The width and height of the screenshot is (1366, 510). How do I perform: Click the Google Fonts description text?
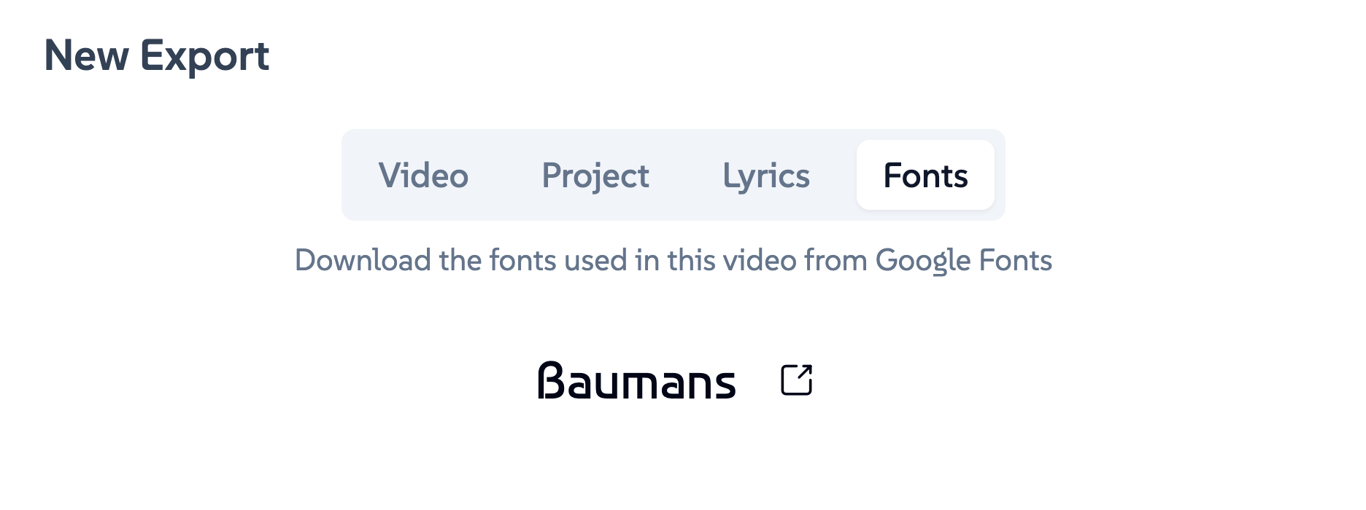tap(673, 261)
